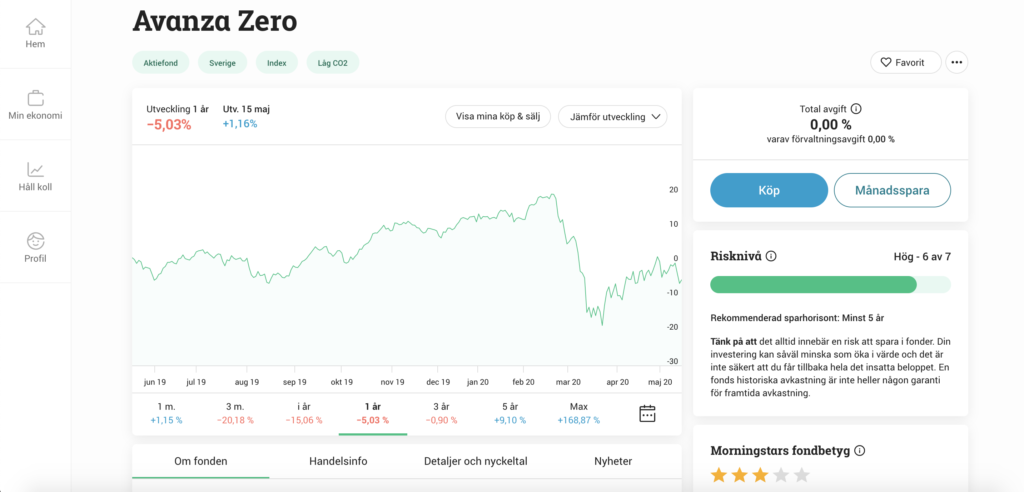1024x492 pixels.
Task: Click the fifth grey rating star
Action: tap(801, 475)
